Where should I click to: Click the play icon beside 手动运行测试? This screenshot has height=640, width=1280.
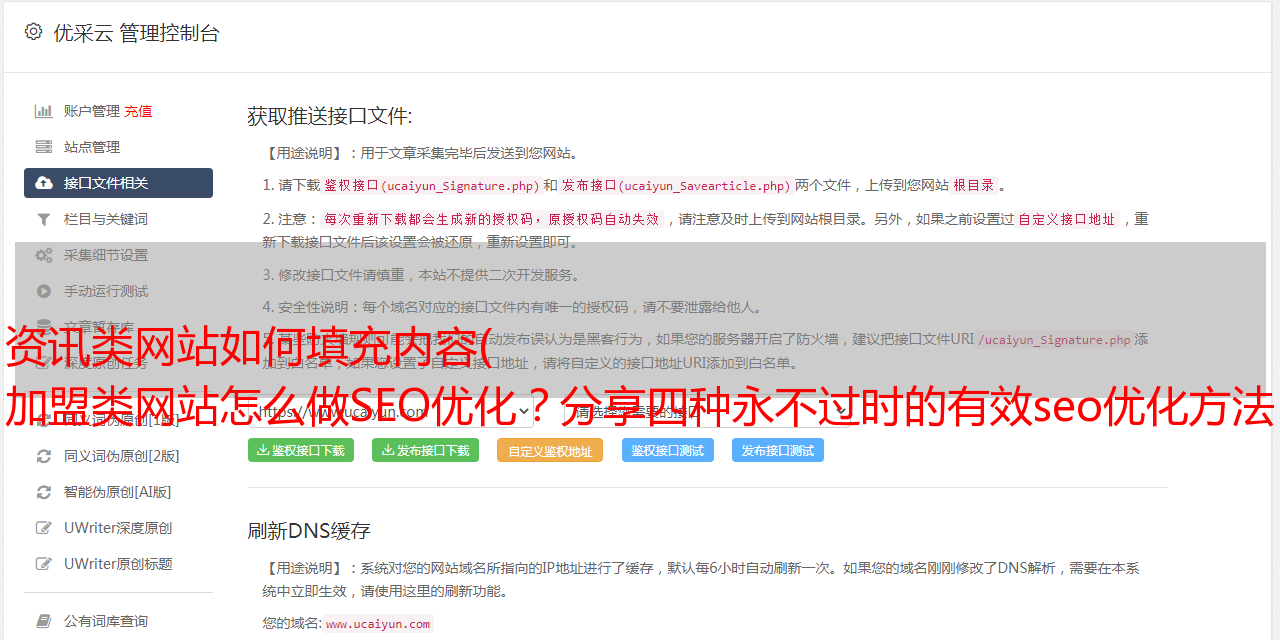[44, 291]
